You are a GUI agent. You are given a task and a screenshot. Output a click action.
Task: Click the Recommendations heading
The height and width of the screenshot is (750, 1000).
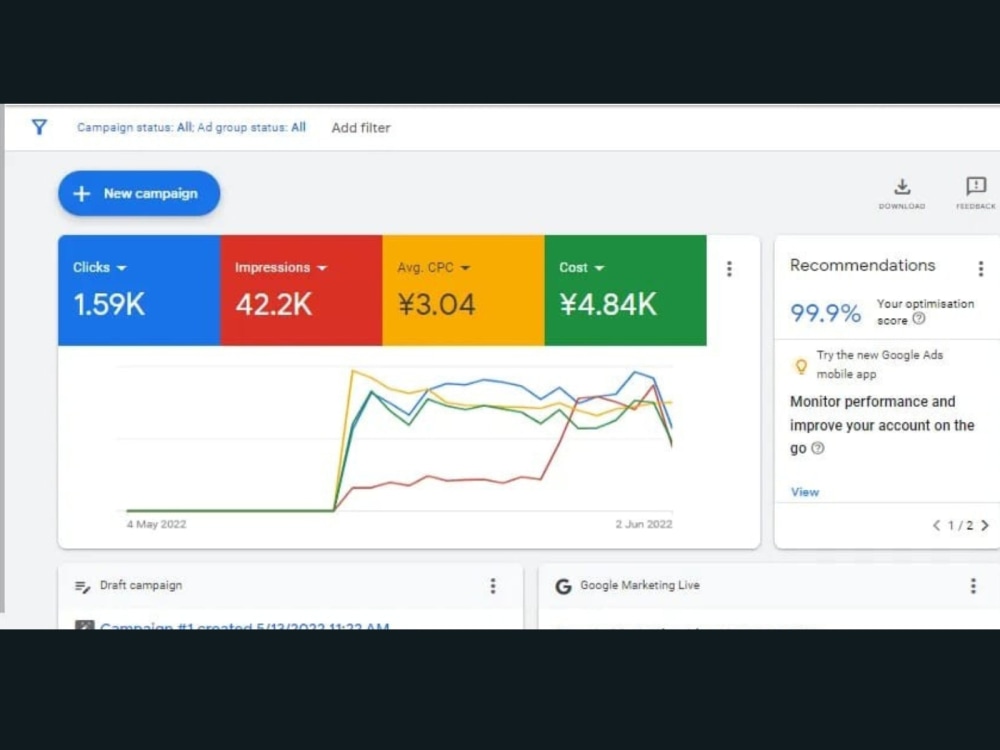pyautogui.click(x=862, y=265)
